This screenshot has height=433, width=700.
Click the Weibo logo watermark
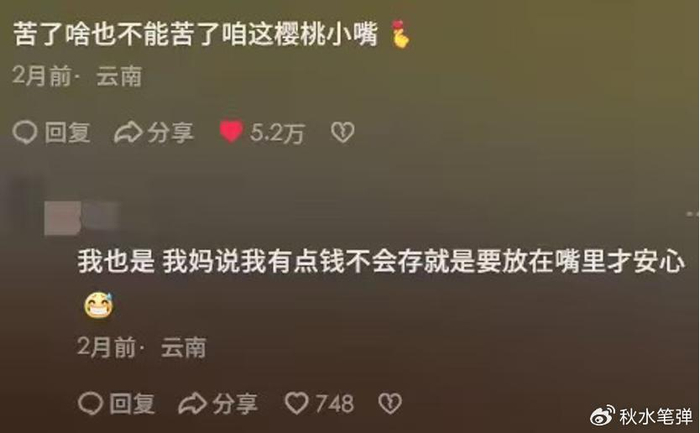click(x=602, y=416)
